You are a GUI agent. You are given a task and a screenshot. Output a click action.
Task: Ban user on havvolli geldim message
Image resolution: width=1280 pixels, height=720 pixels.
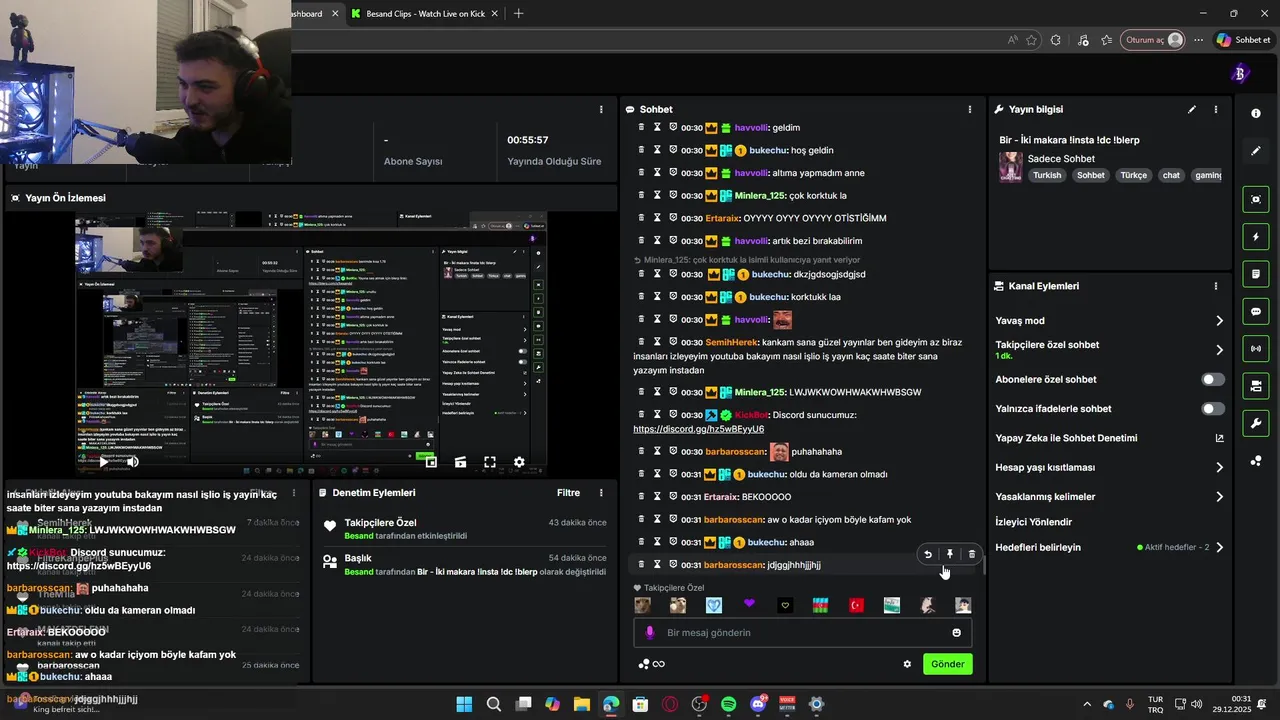click(673, 128)
